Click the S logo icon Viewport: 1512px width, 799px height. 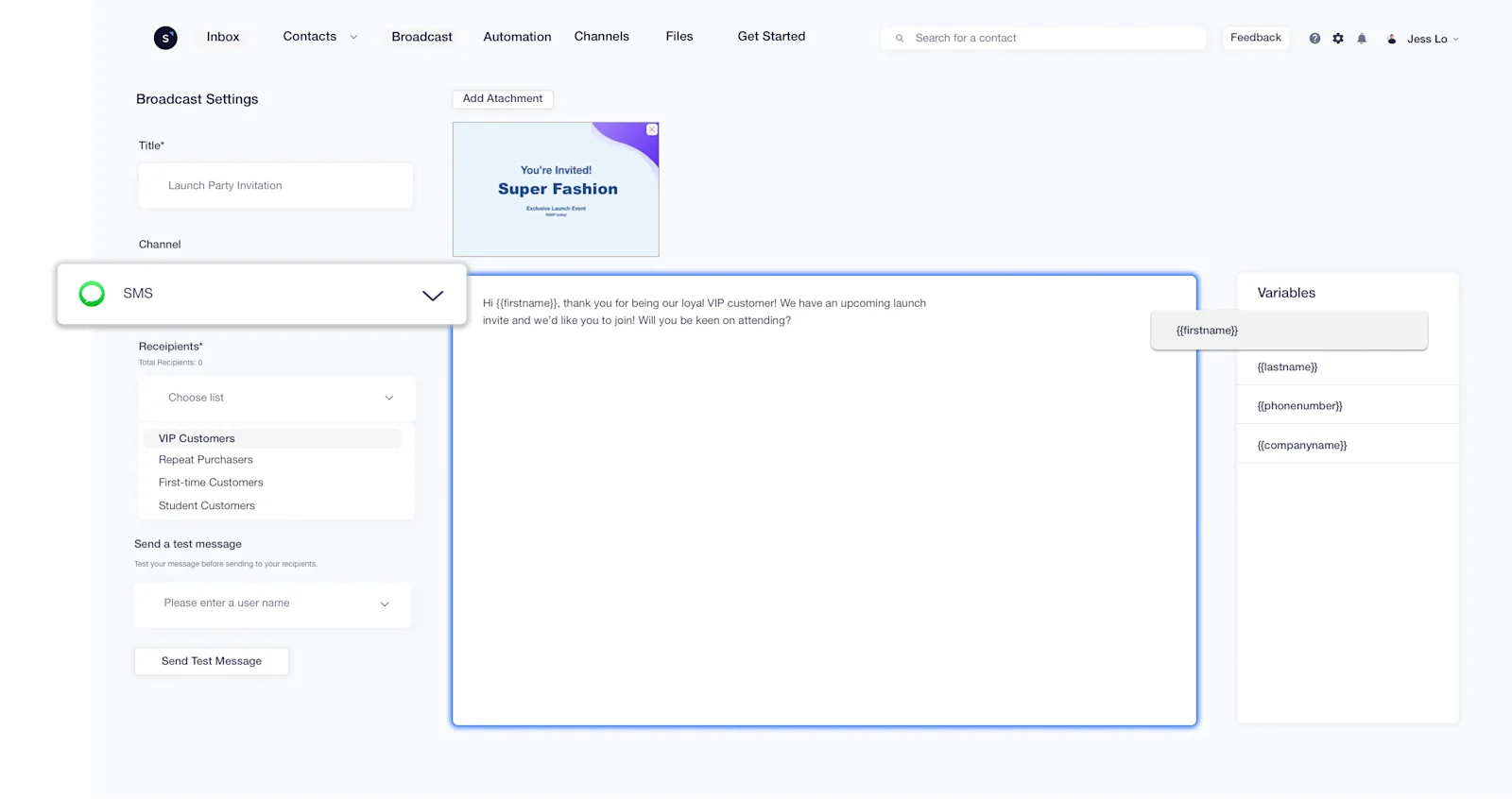coord(165,38)
